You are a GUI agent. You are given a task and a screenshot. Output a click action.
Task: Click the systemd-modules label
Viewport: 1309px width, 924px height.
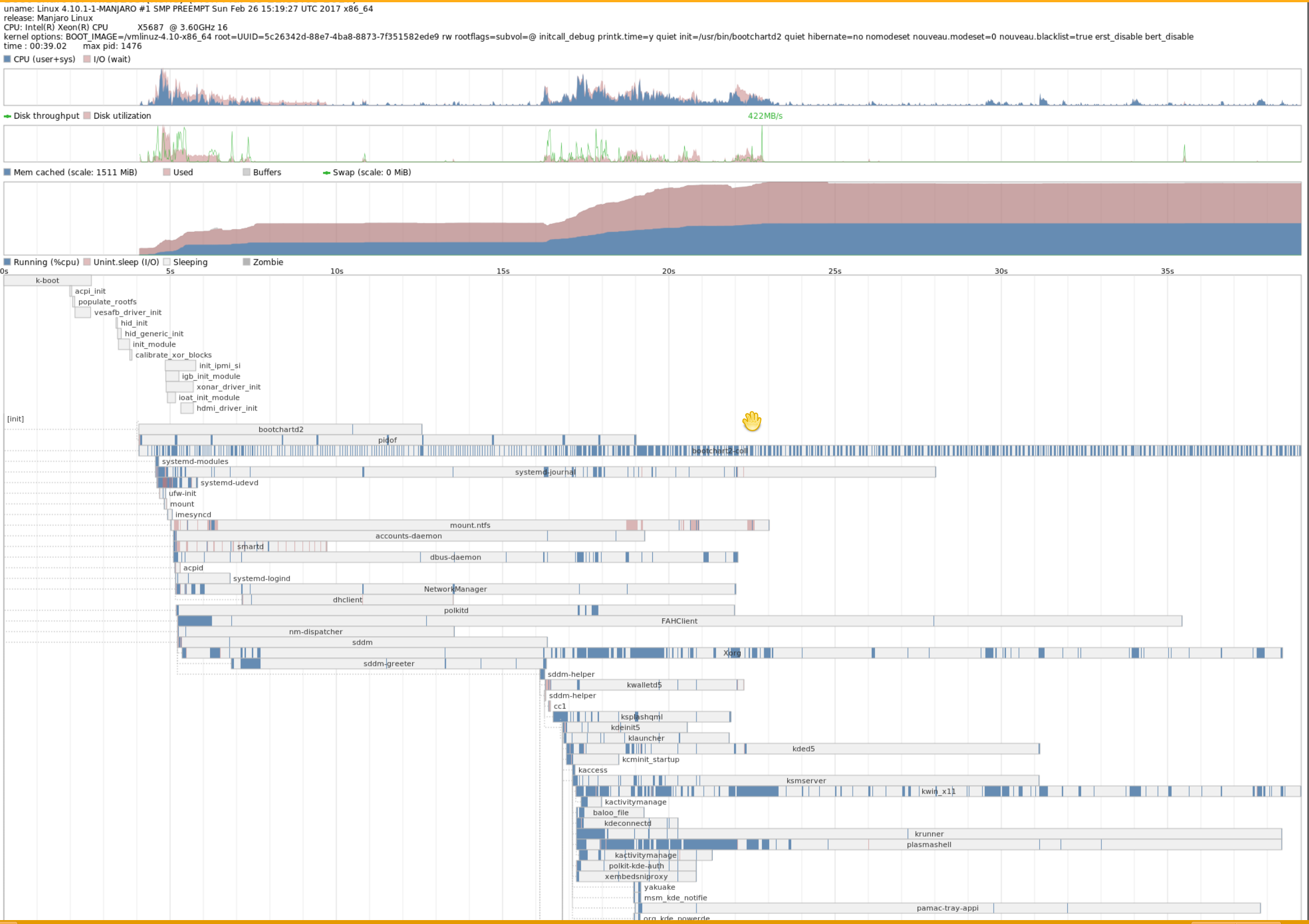click(195, 461)
